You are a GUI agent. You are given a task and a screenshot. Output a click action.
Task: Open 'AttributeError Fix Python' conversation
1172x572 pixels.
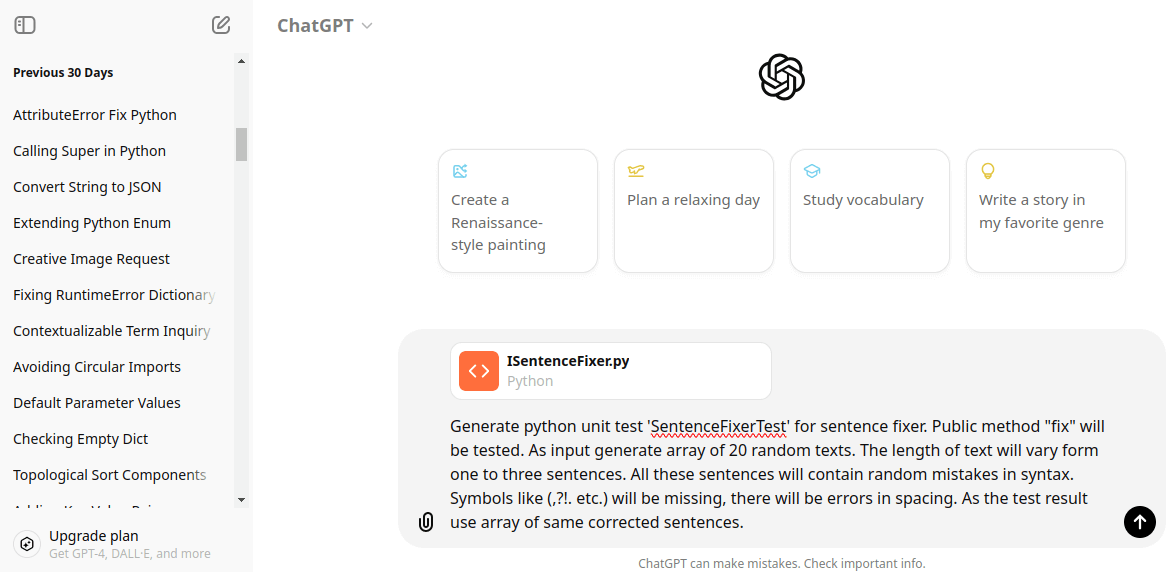(95, 115)
